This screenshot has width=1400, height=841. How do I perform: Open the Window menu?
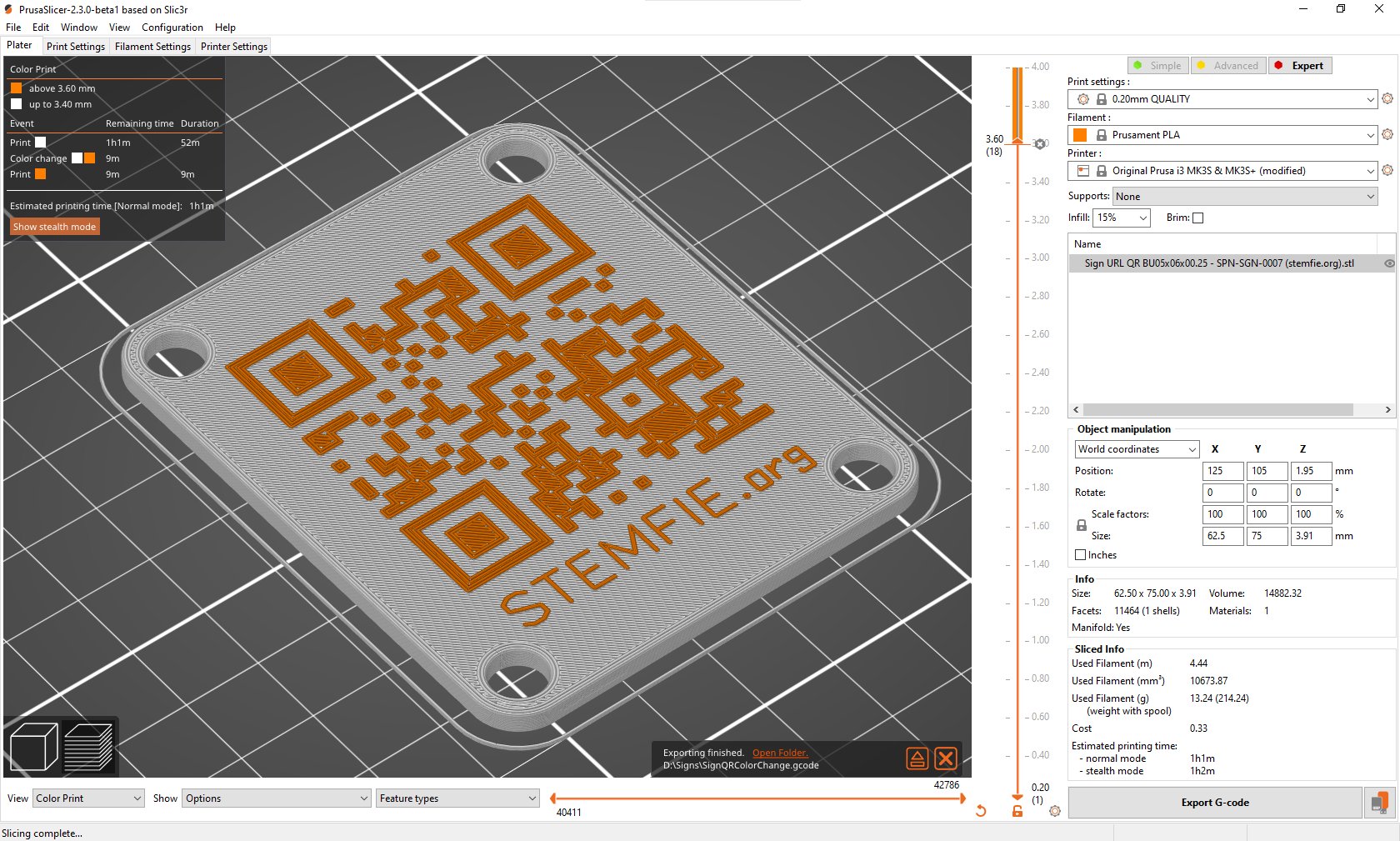pos(79,28)
